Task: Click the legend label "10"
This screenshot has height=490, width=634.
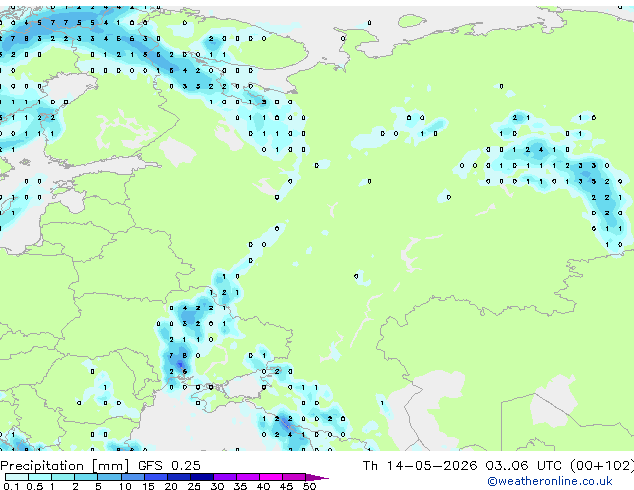Action: point(125,486)
